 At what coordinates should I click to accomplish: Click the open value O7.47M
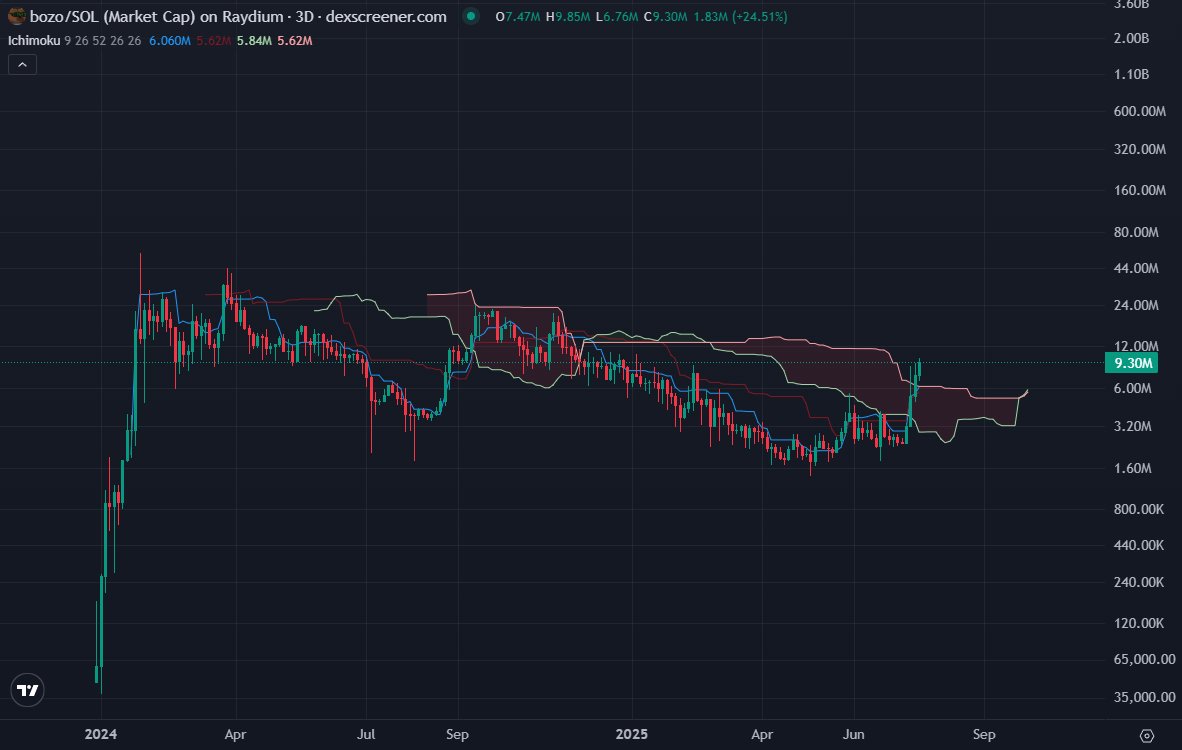click(x=518, y=17)
